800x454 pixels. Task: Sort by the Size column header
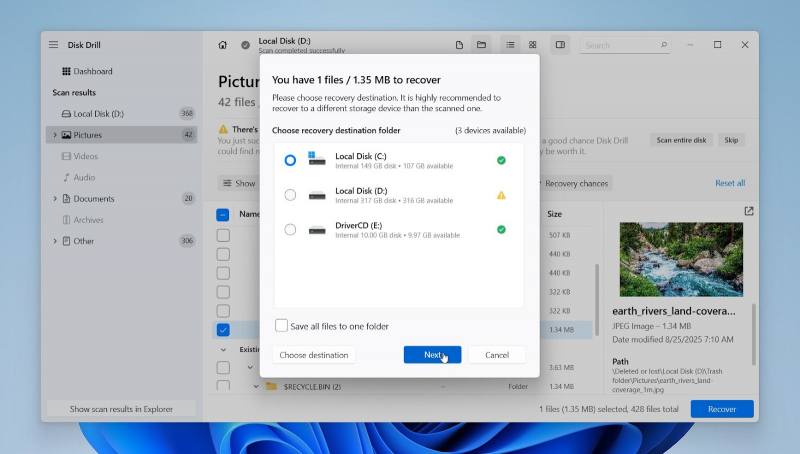(x=554, y=214)
